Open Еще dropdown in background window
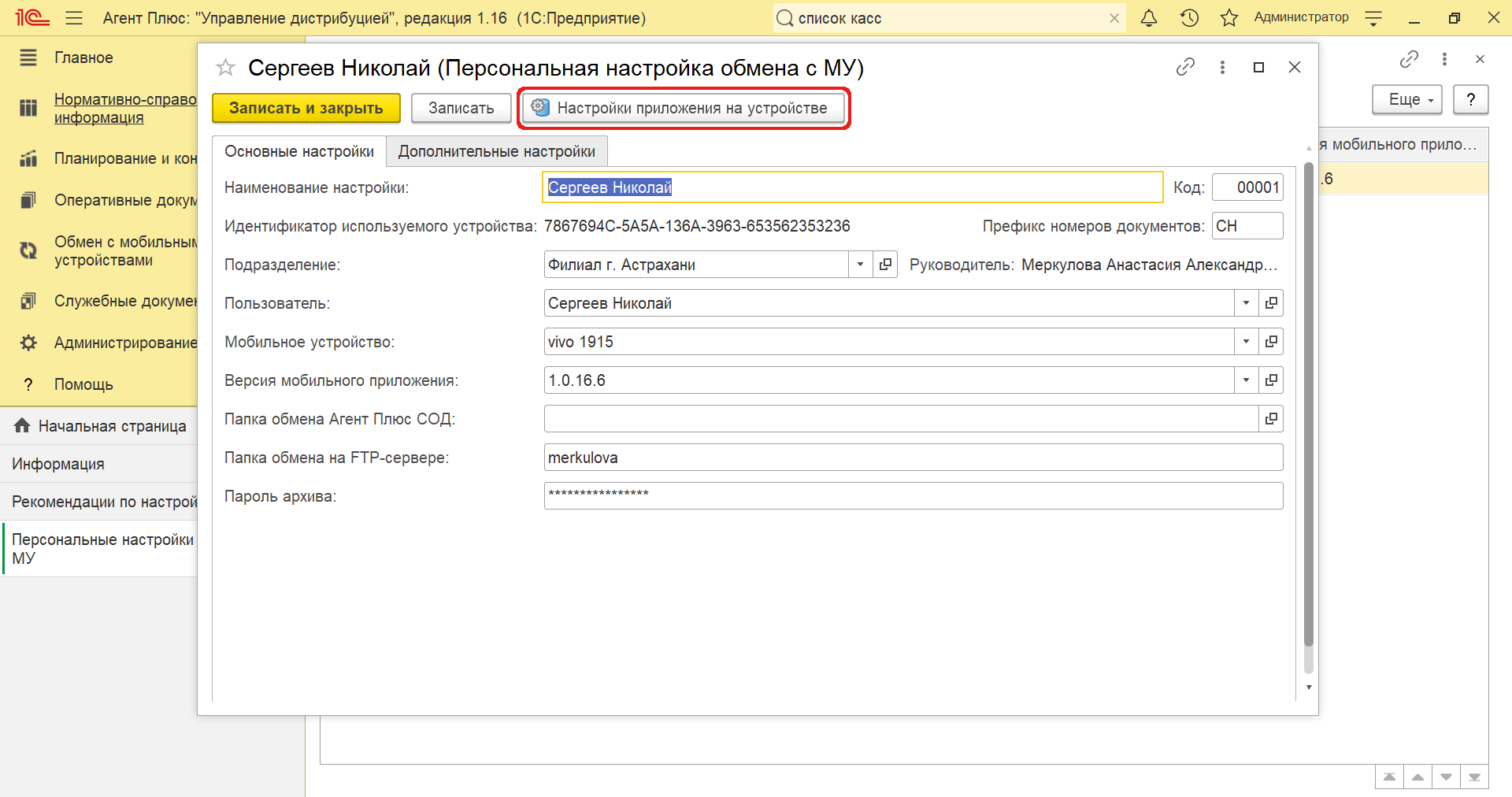Image resolution: width=1512 pixels, height=797 pixels. pyautogui.click(x=1407, y=99)
